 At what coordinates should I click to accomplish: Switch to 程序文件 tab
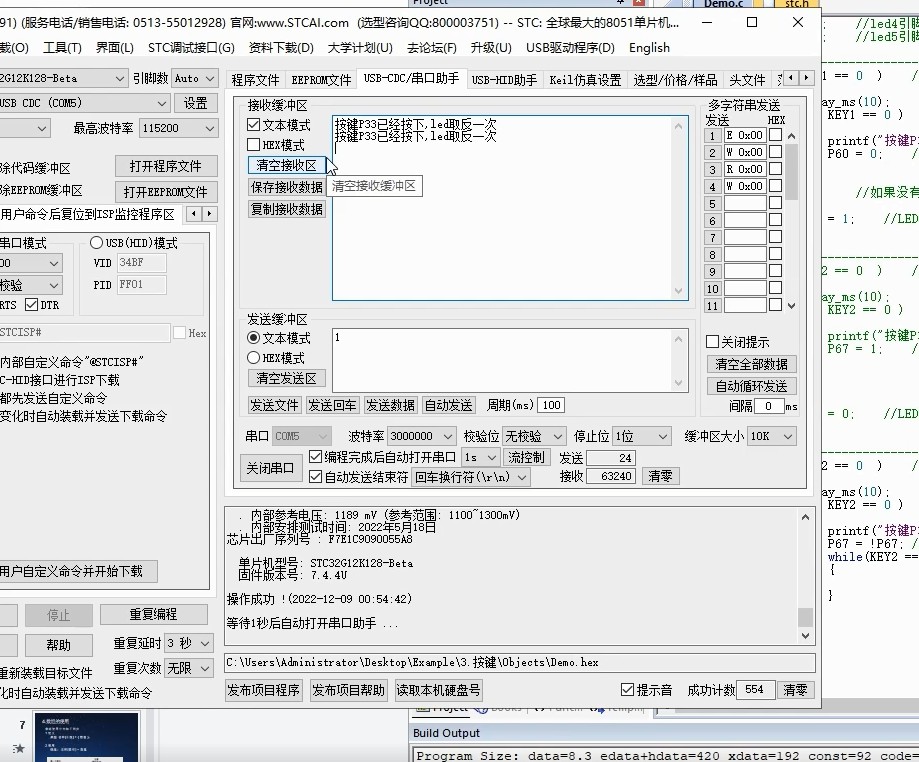pos(255,80)
